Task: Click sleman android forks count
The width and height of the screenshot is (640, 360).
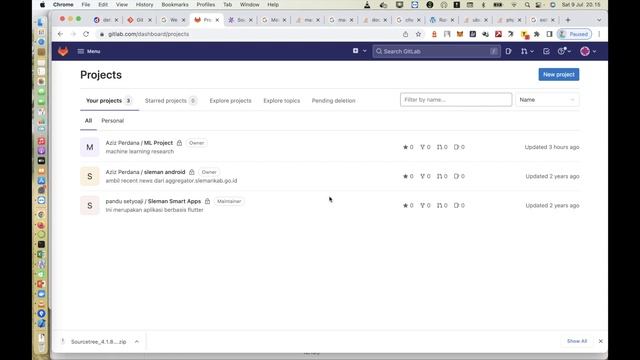Action: coord(425,176)
